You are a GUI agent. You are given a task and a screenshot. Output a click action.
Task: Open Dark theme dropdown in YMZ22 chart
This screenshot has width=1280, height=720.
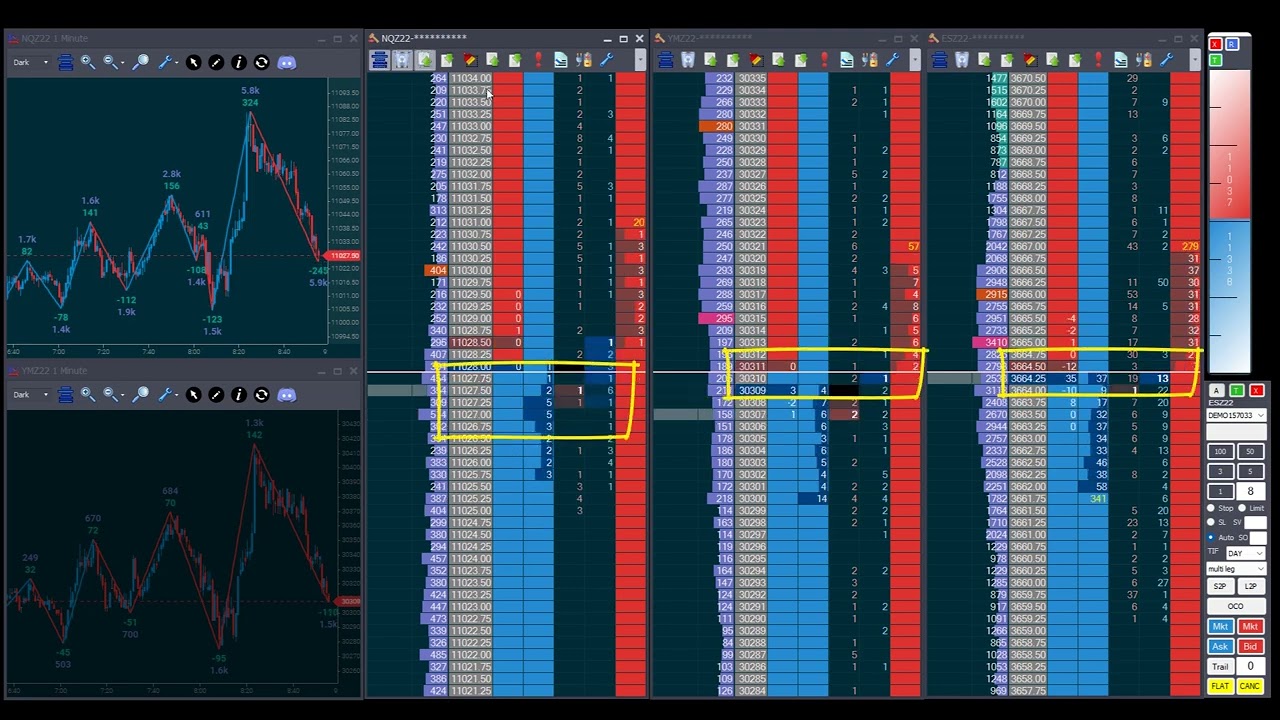[30, 395]
